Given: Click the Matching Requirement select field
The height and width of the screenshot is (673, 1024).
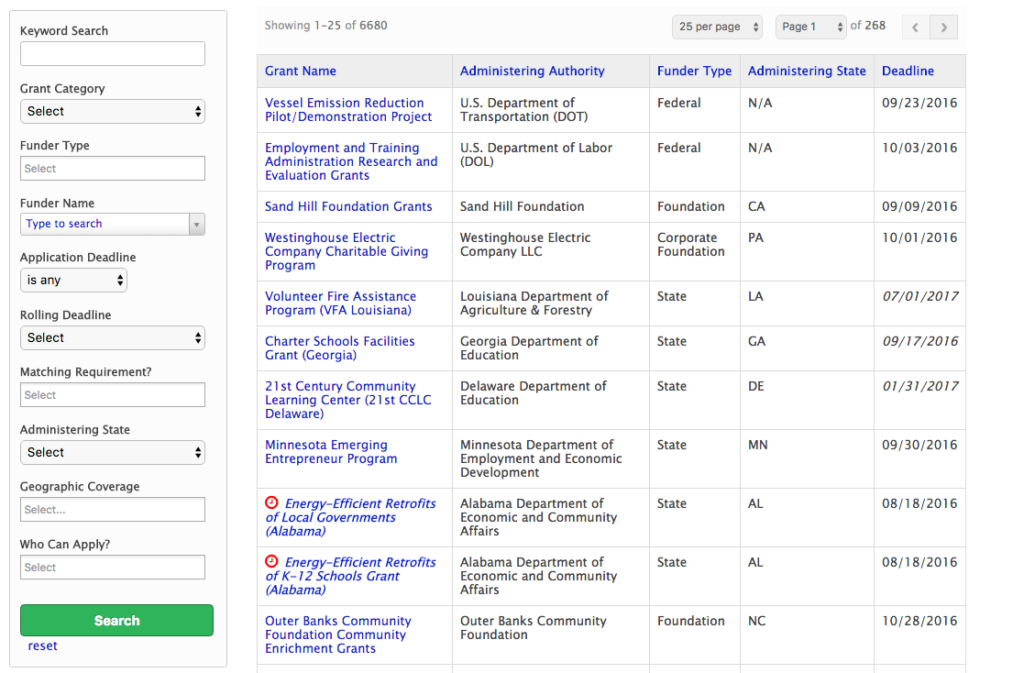Looking at the screenshot, I should coord(112,395).
